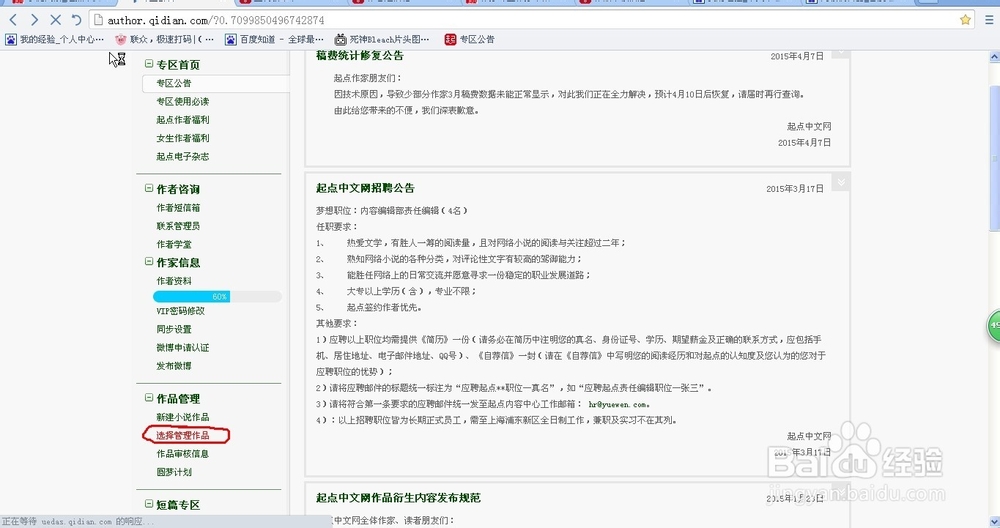This screenshot has height=528, width=1000.
Task: Collapse the 起点中文网招聘公告 announcement chevron
Action: click(841, 182)
